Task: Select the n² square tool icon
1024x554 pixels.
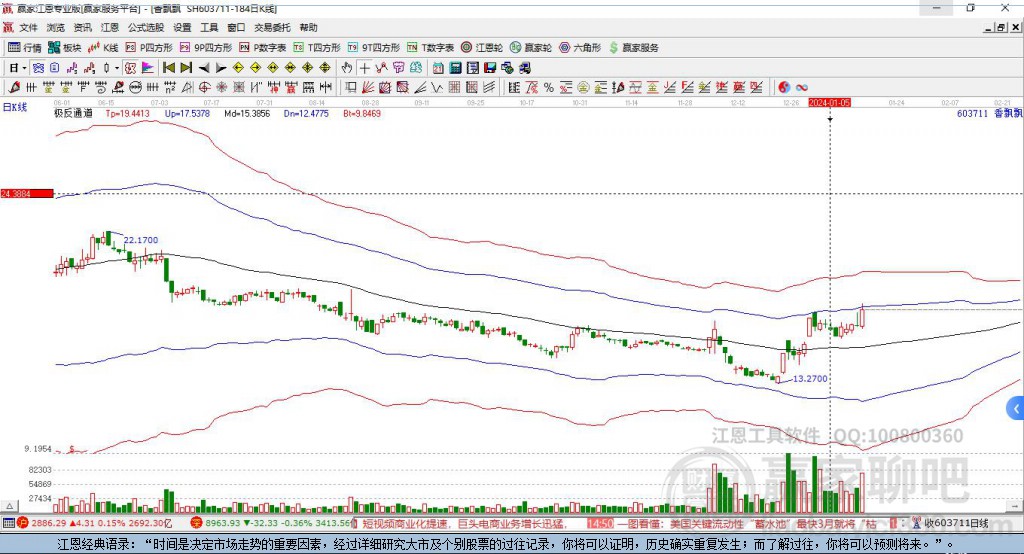Action: (x=170, y=88)
